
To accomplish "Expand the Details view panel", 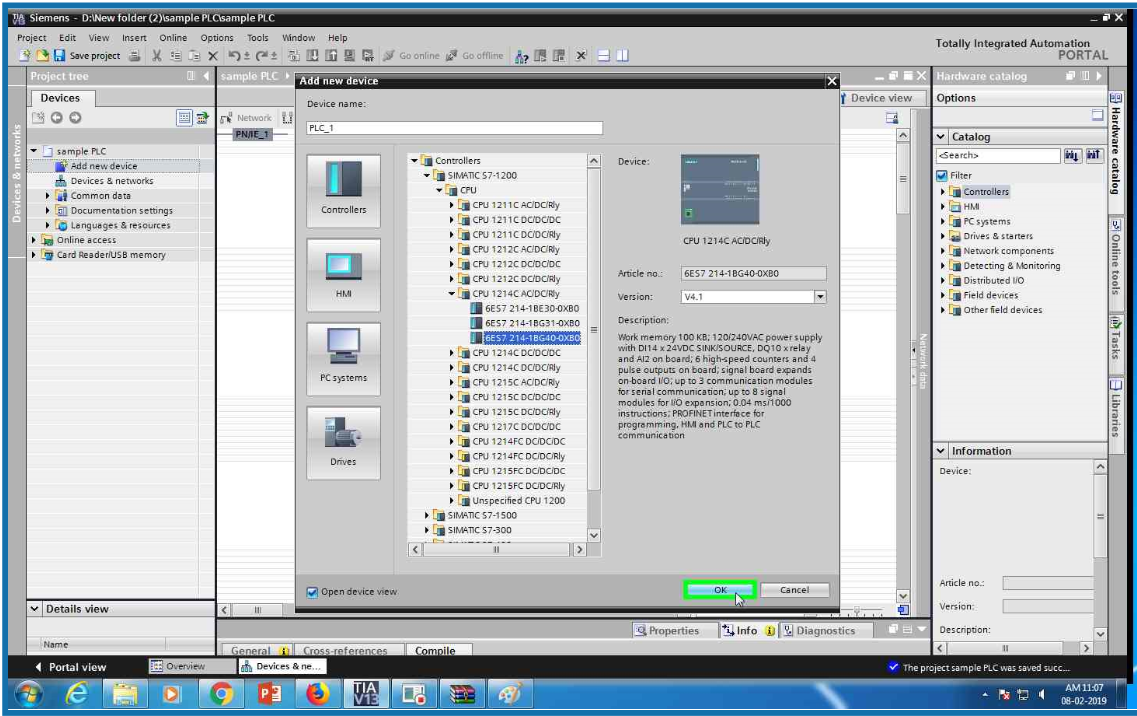I will [34, 609].
